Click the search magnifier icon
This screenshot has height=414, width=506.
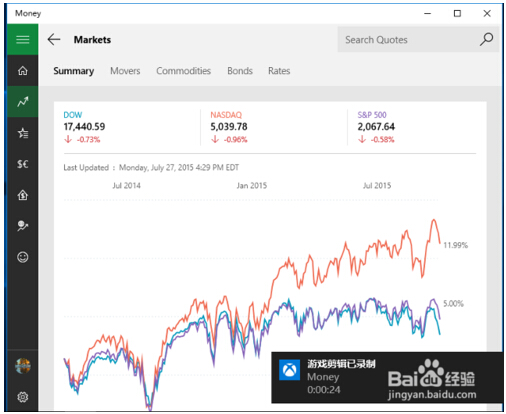pos(486,39)
